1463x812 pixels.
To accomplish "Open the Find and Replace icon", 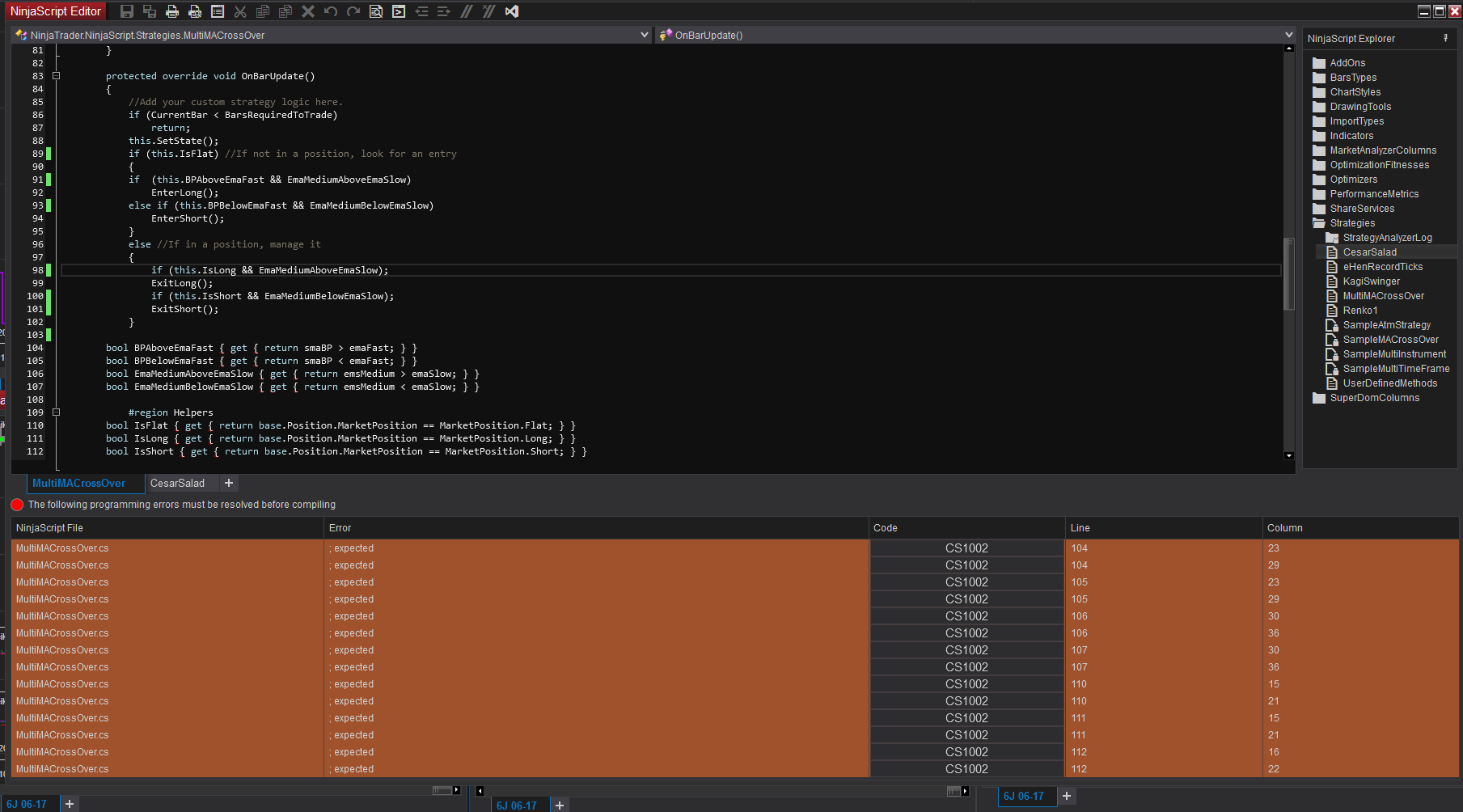I will [x=376, y=11].
